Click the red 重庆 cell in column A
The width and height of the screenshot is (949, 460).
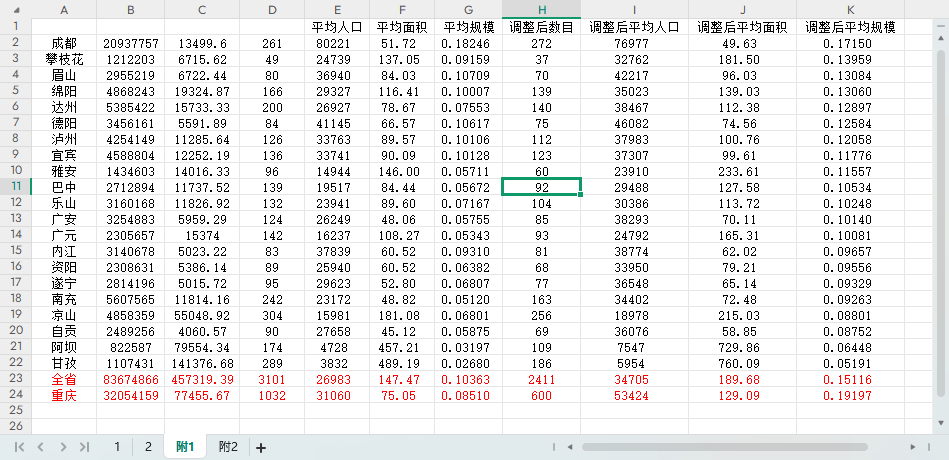pos(64,396)
